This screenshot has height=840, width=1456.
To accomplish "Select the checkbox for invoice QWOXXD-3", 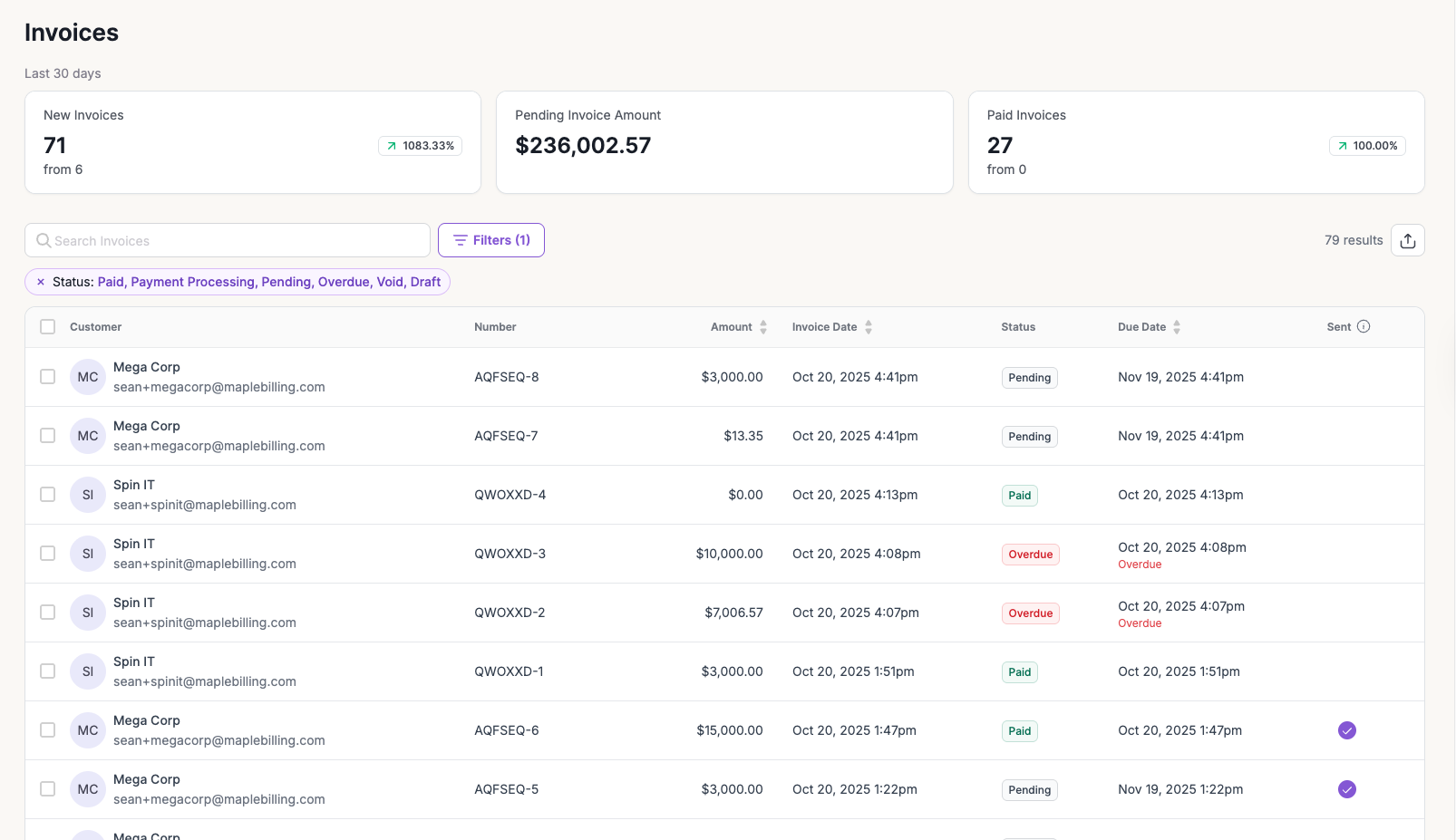I will coord(48,554).
